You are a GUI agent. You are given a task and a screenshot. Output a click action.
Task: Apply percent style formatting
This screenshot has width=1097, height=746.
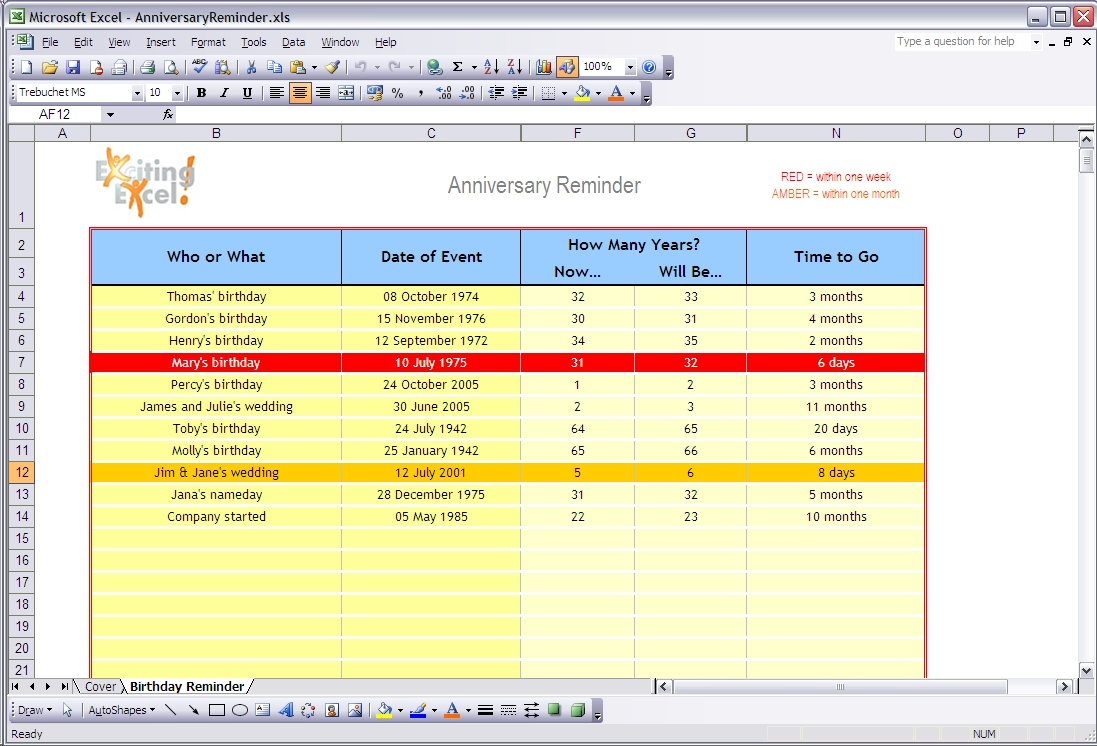click(396, 92)
